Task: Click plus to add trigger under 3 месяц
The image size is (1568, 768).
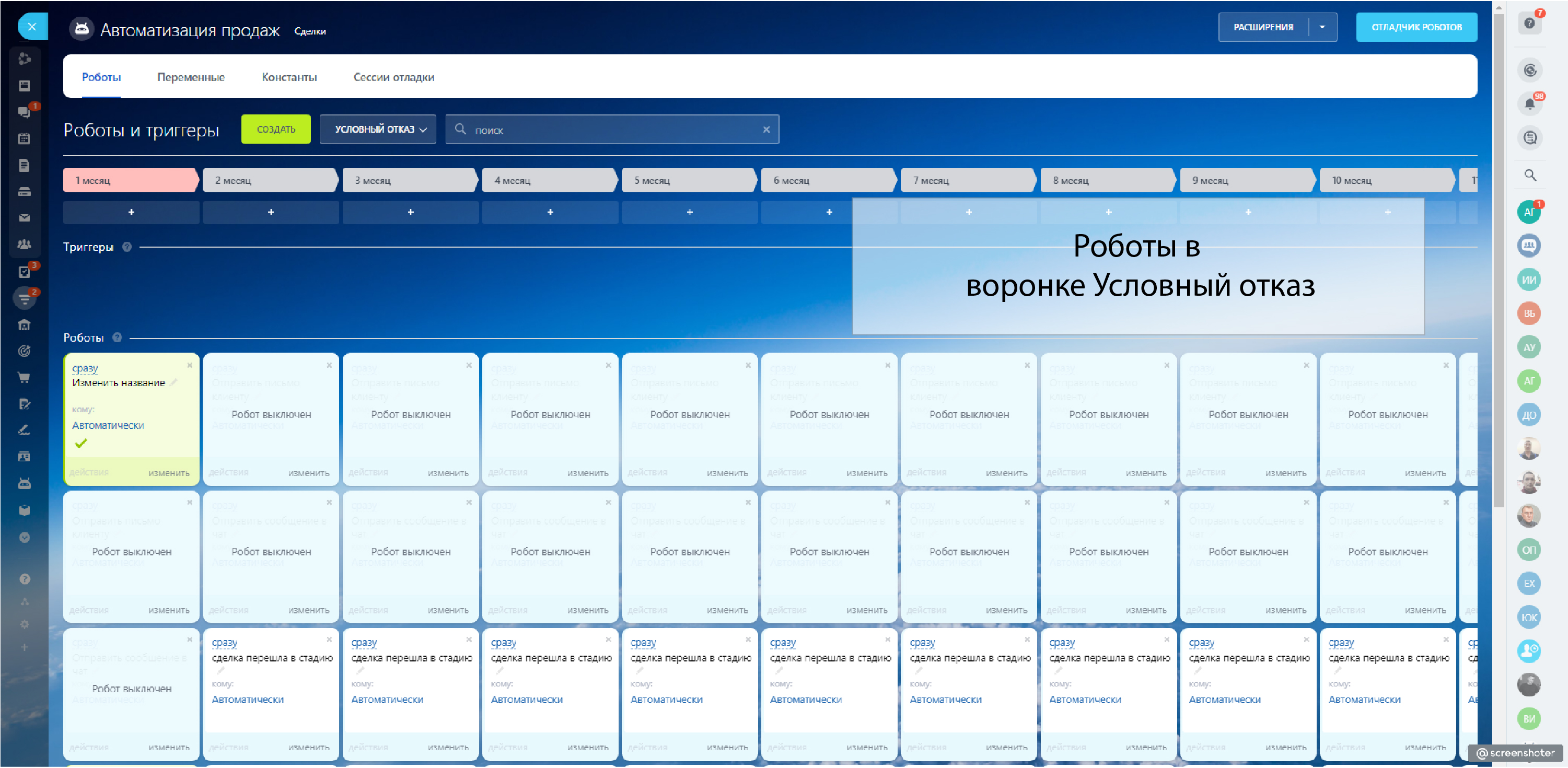Action: [410, 213]
